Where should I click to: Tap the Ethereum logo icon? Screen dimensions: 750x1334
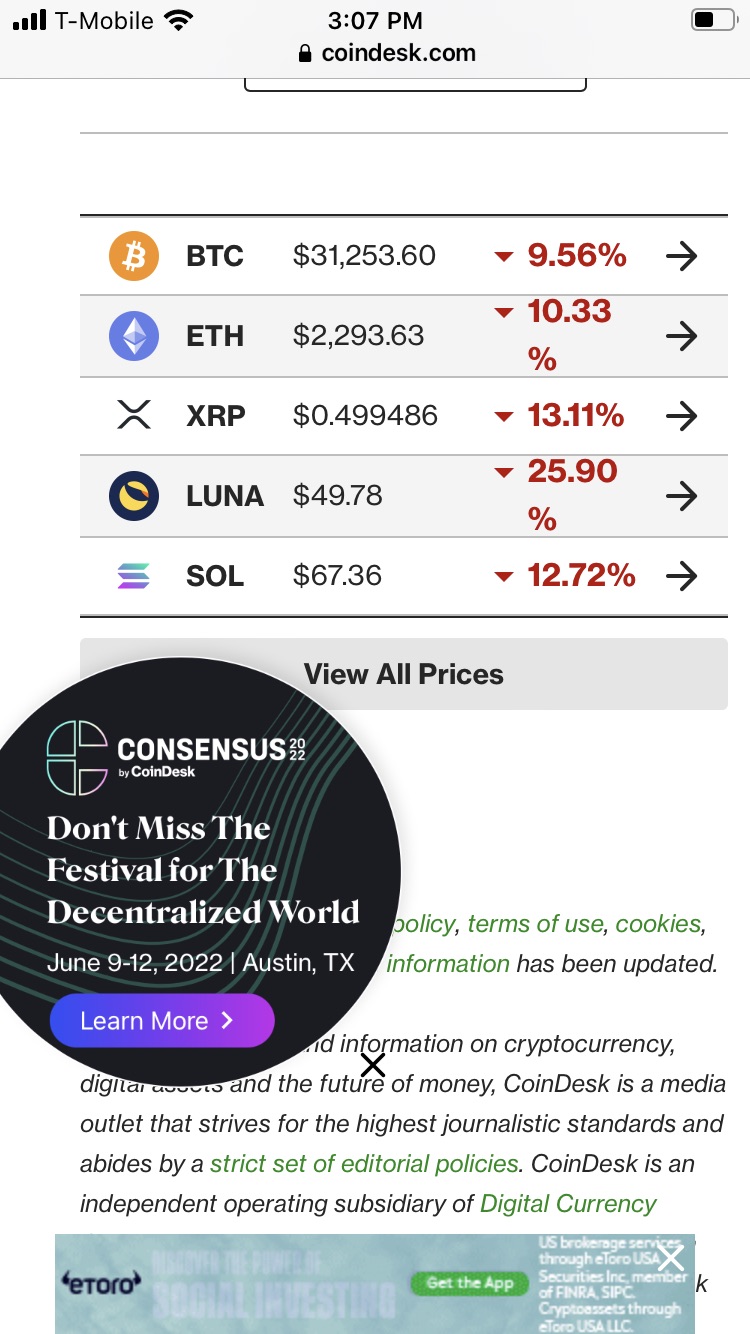coord(134,336)
